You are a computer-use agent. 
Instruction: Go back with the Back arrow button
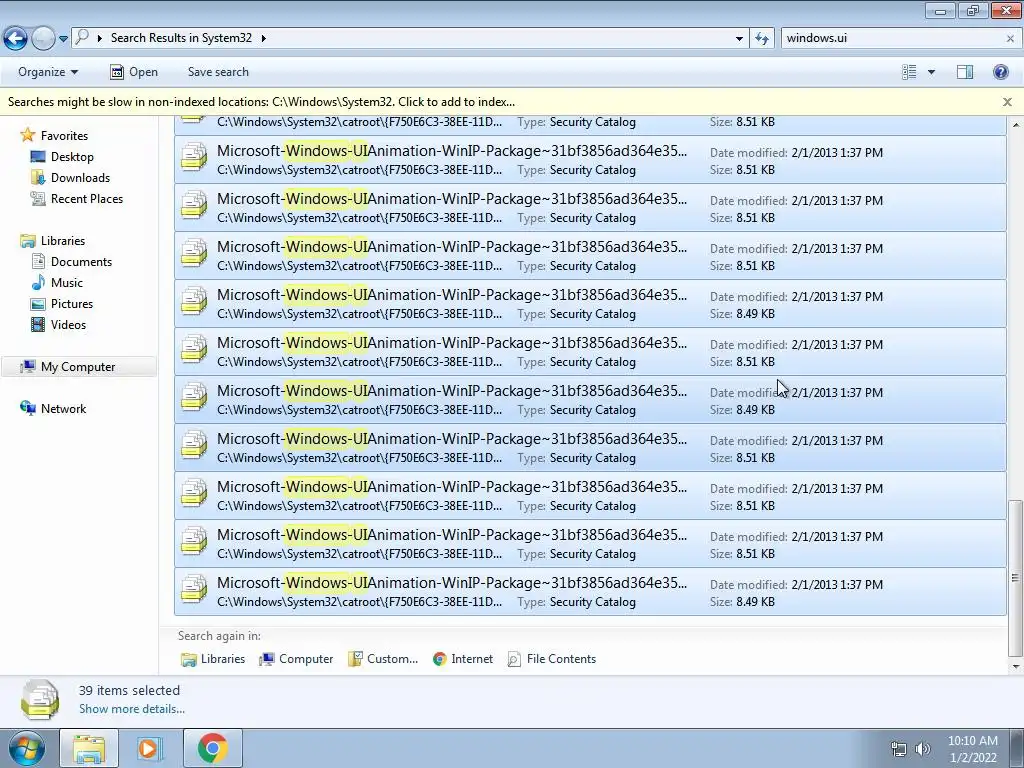coord(16,39)
